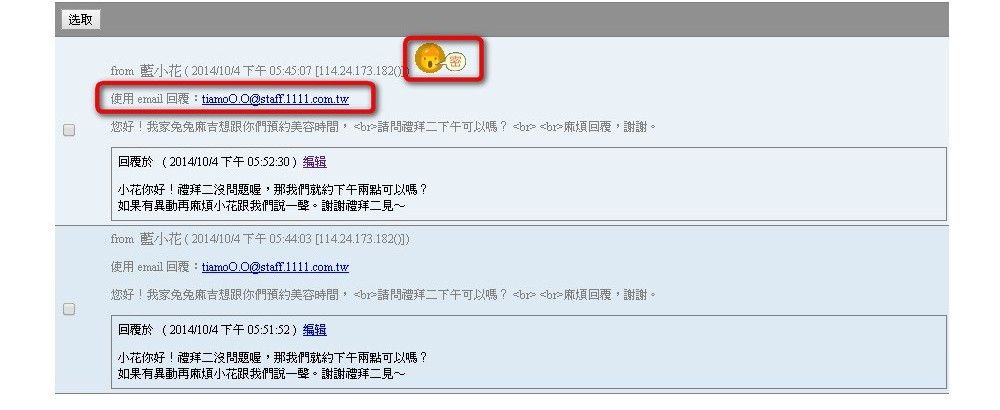1000x410 pixels.
Task: Open email link in the 05:45:07 message
Action: (x=276, y=99)
